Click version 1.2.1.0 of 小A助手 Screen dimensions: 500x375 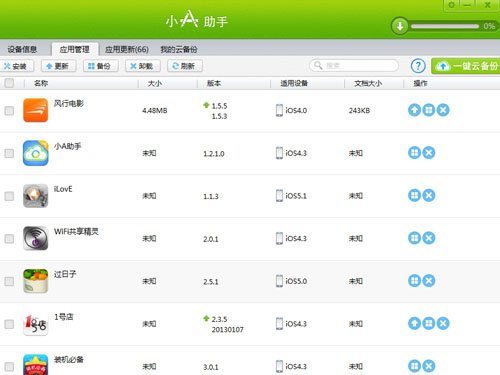214,154
